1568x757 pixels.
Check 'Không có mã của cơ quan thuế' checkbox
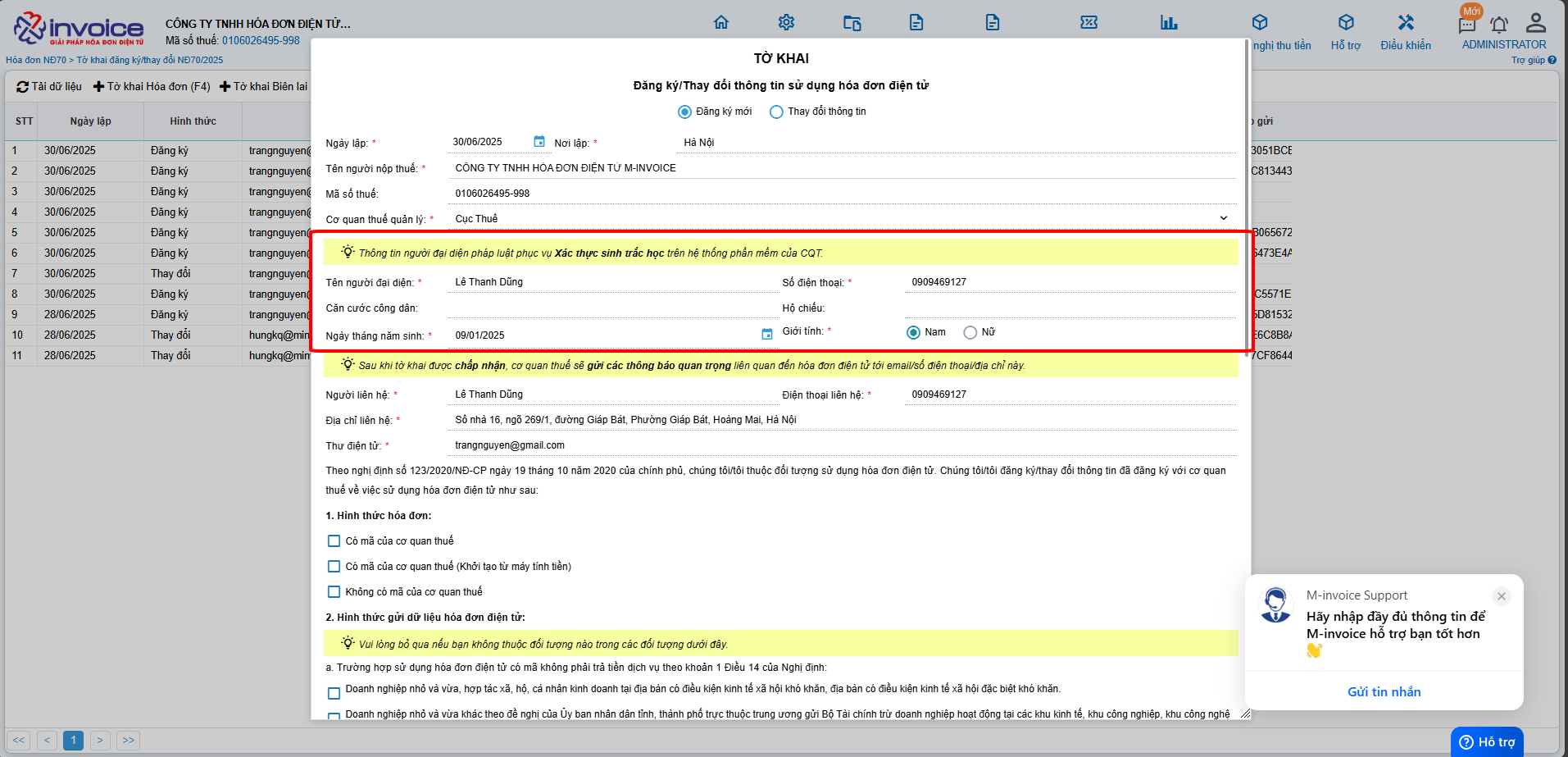[334, 592]
